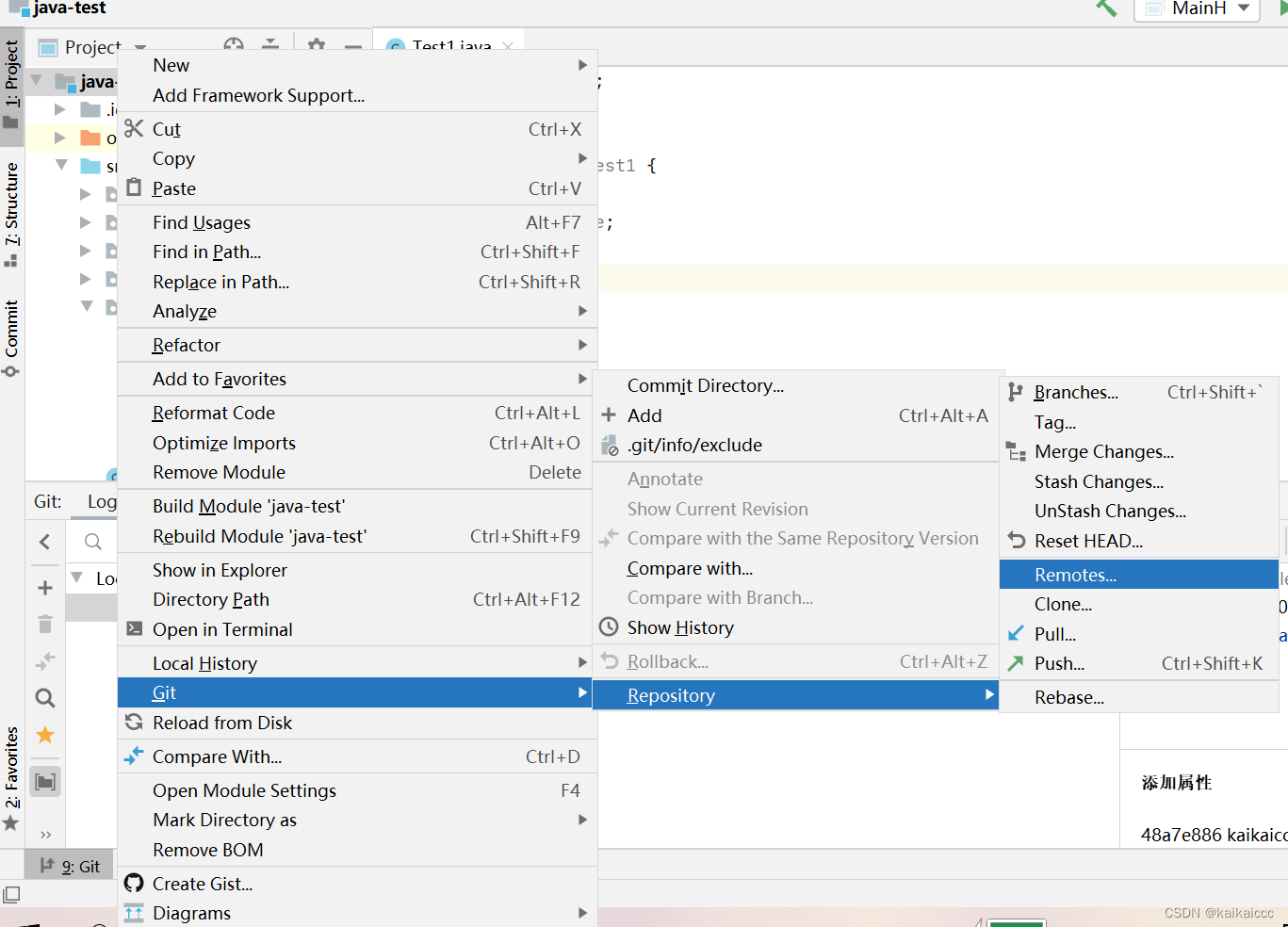Click the Create Gist GitHub icon
The image size is (1288, 927).
coord(134,883)
